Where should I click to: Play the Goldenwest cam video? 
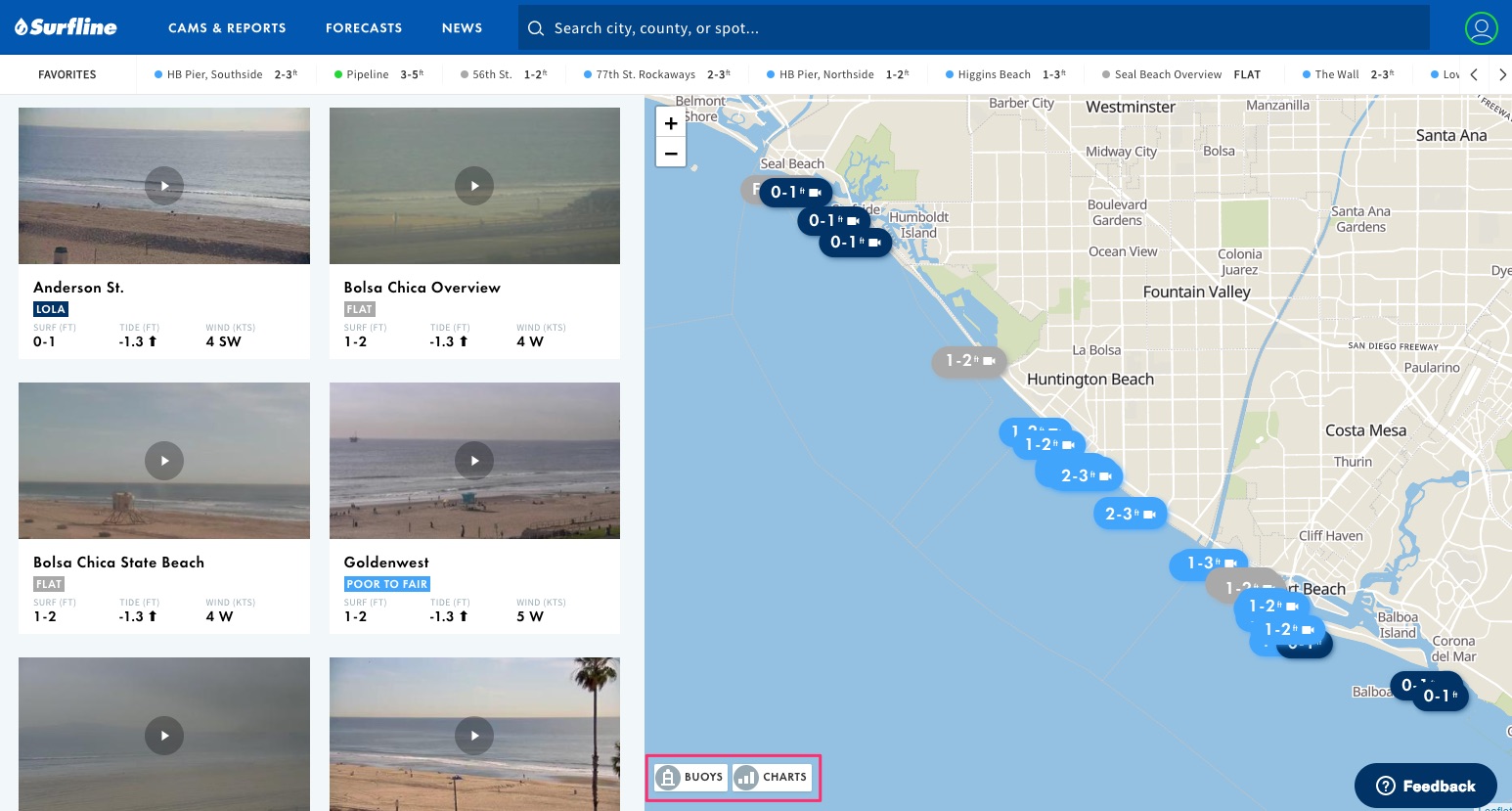474,461
